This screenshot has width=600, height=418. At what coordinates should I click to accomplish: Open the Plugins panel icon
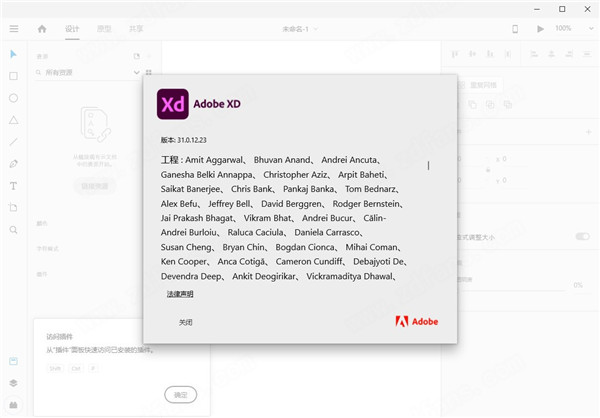[13, 405]
